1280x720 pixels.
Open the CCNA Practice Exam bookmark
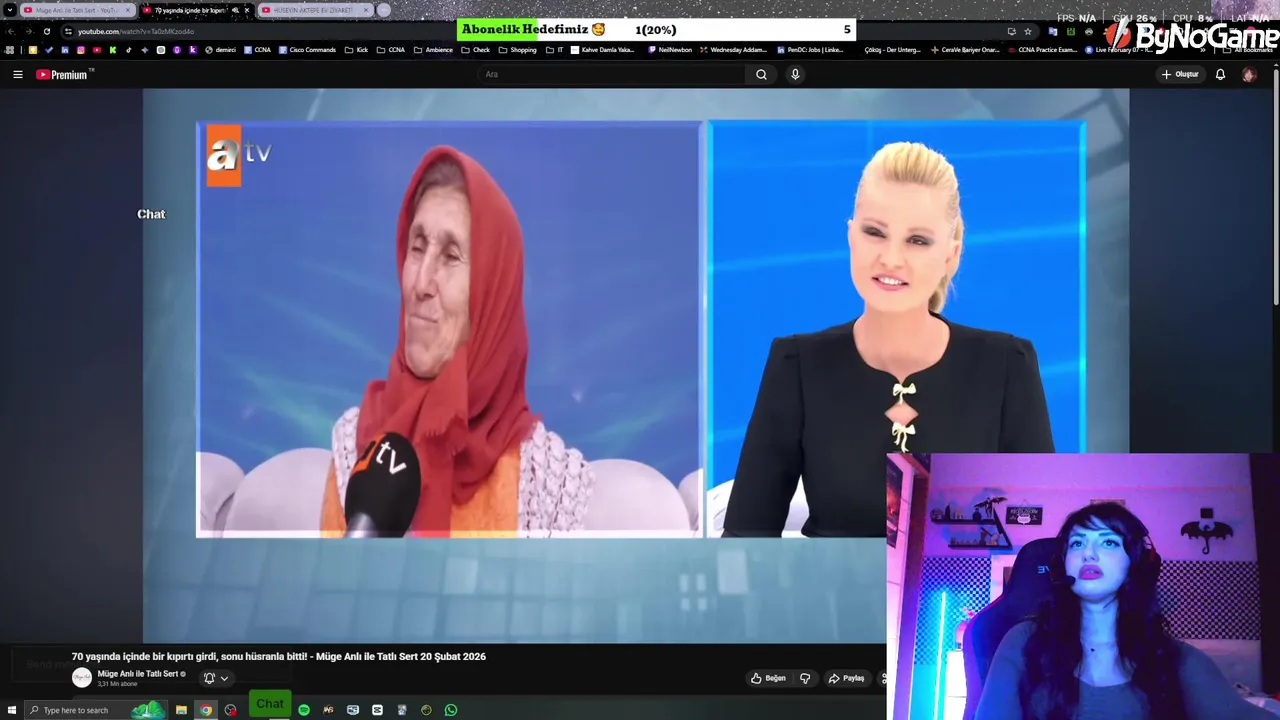(1041, 50)
